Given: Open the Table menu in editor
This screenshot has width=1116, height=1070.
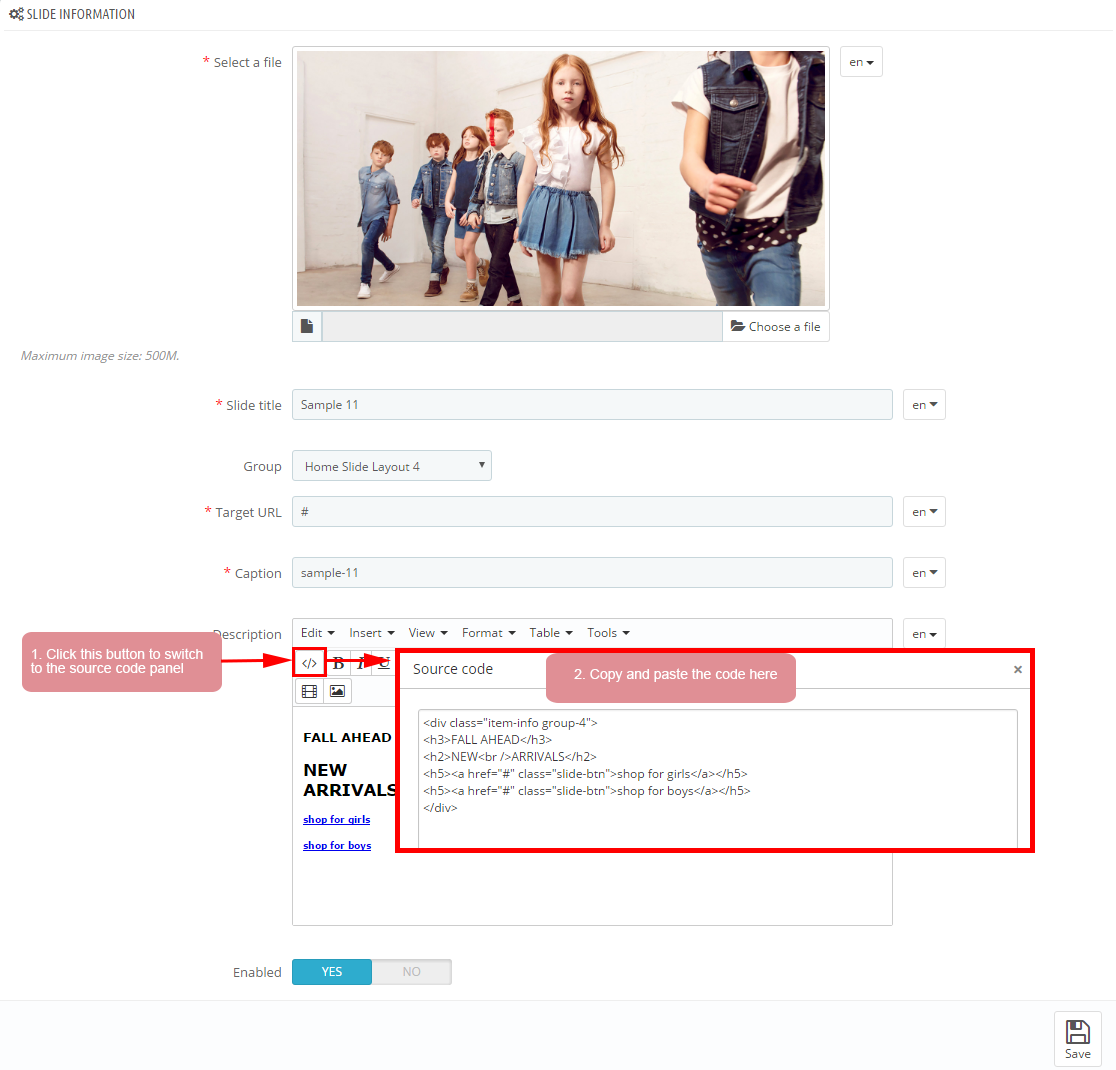Looking at the screenshot, I should coord(551,633).
